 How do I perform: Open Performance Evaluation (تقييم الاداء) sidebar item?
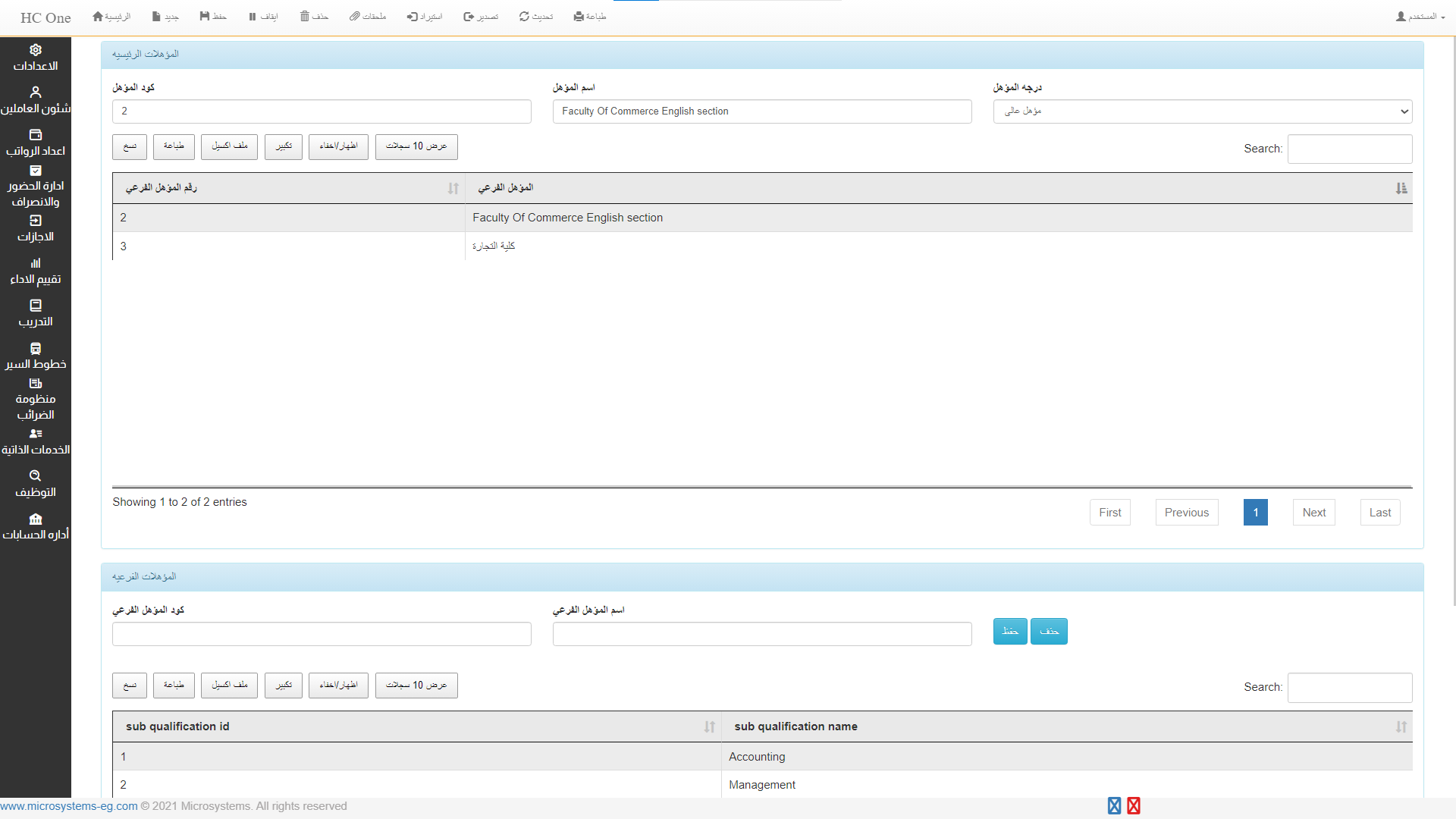pos(36,271)
